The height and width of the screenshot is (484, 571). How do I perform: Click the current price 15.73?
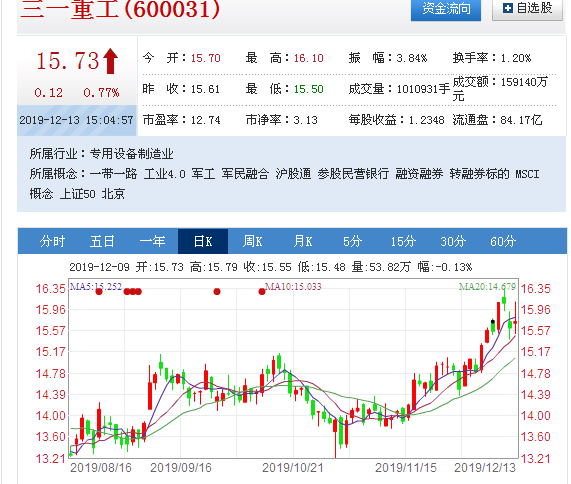[68, 61]
